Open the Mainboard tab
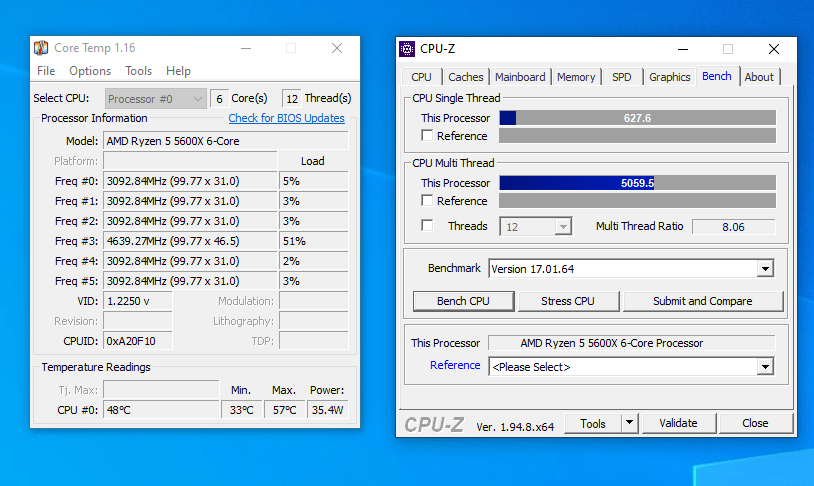 click(520, 77)
